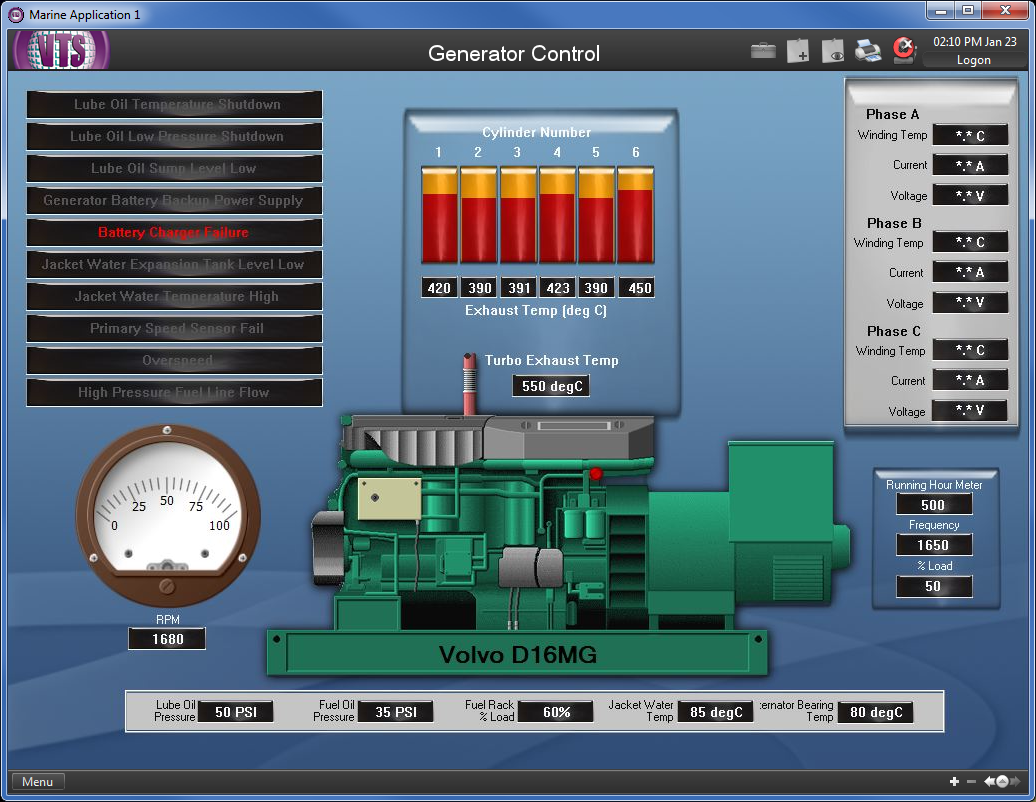The height and width of the screenshot is (802, 1036).
Task: Click the Fuel Rack % Load 60% value
Action: [x=556, y=712]
